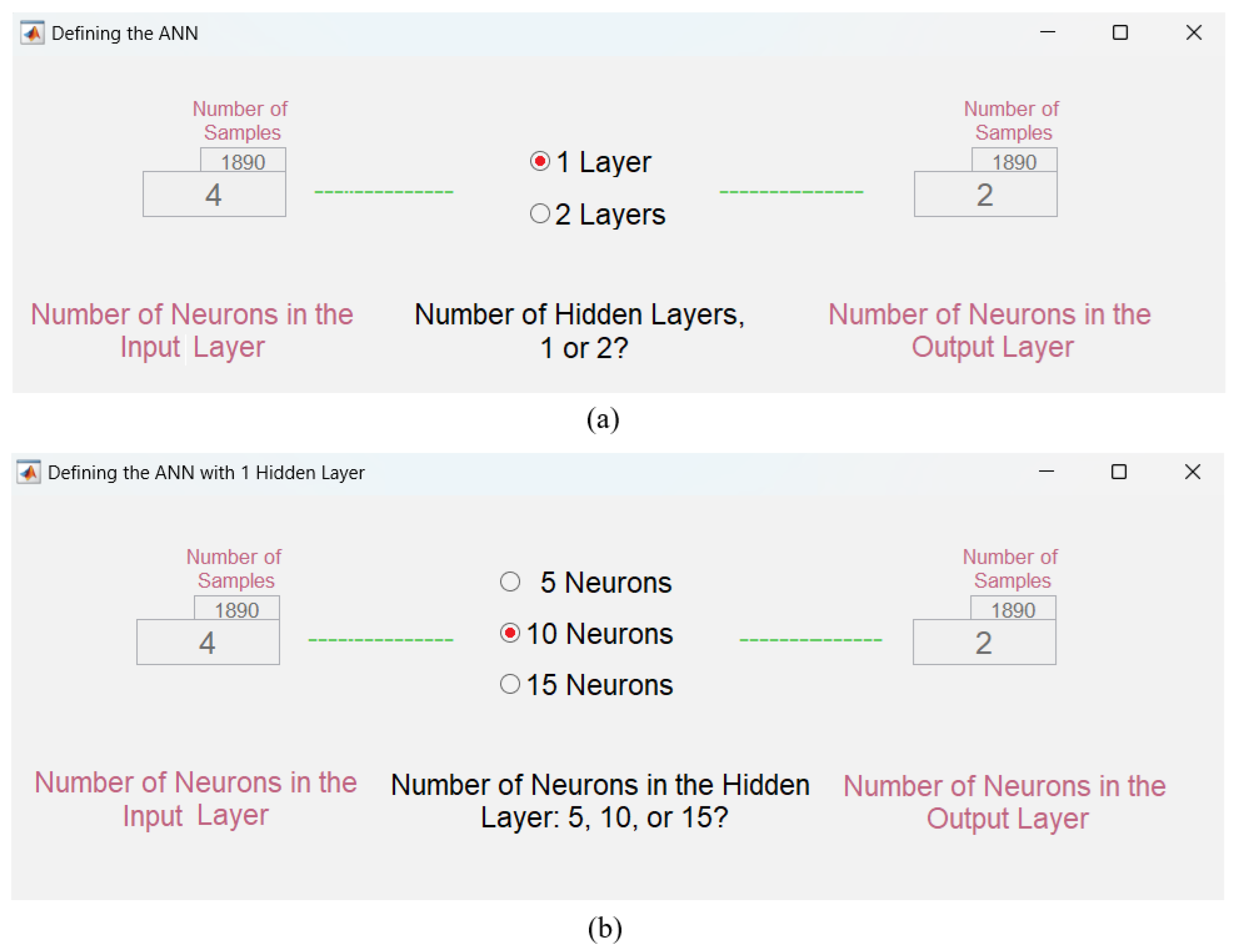Image resolution: width=1242 pixels, height=952 pixels.
Task: Click output samples 1890 field in bottom window
Action: click(x=1013, y=609)
